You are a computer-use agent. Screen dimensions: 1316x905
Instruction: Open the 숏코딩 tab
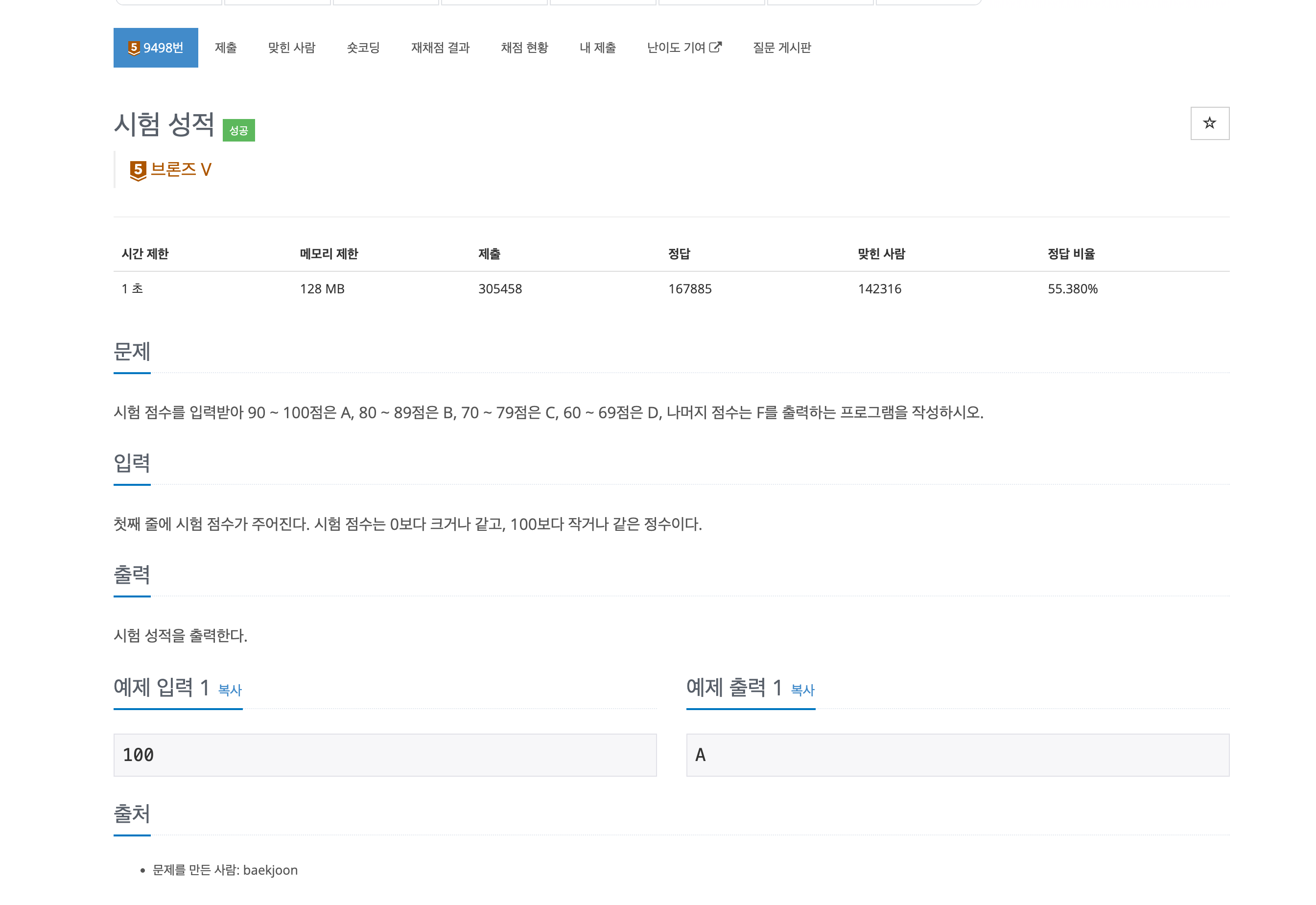[363, 48]
